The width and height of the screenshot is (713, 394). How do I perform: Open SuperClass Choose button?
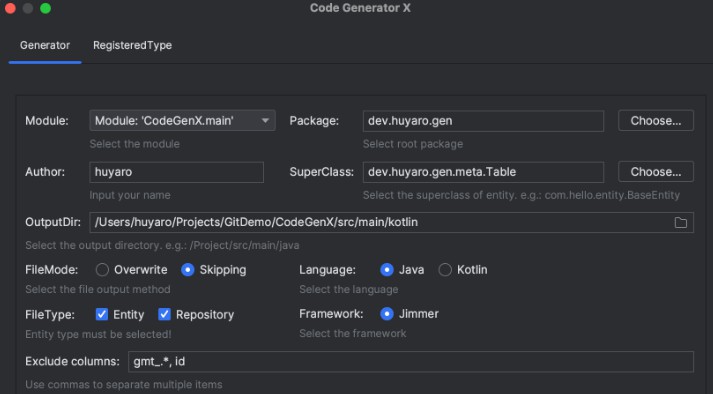(x=656, y=172)
